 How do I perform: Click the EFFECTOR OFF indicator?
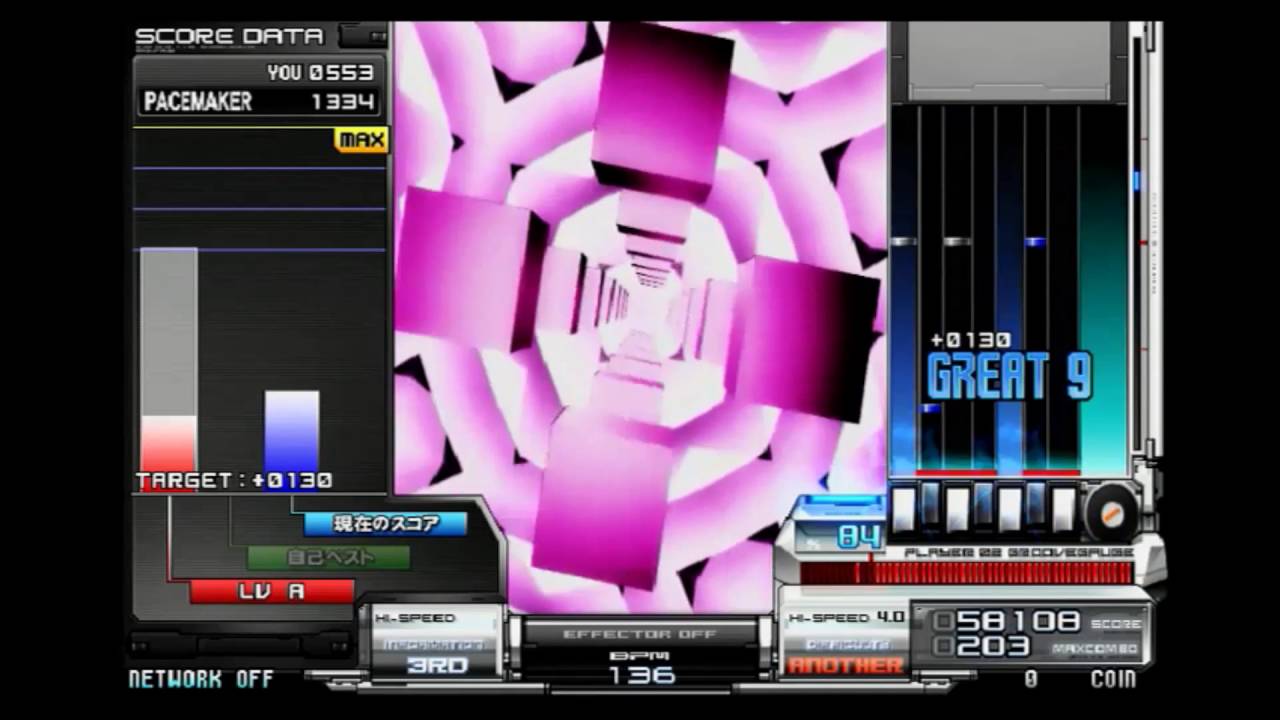(x=640, y=634)
